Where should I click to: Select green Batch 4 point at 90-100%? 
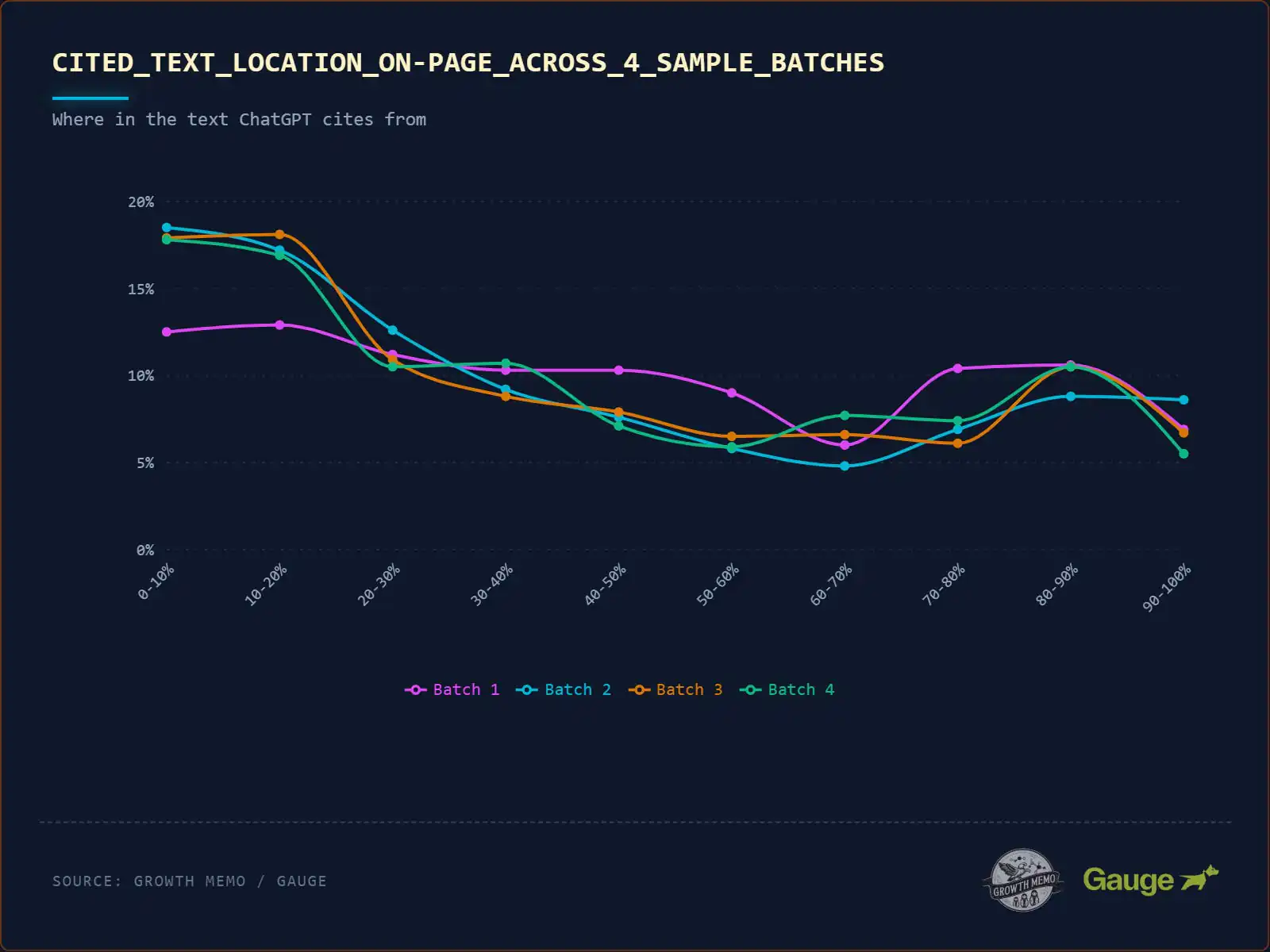tap(1183, 454)
